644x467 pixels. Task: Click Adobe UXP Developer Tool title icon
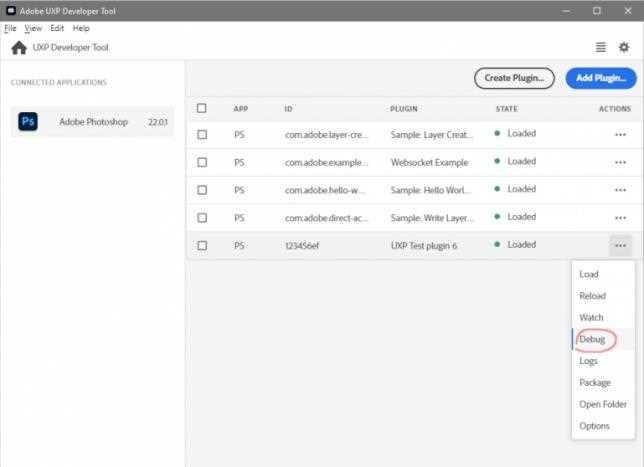(x=11, y=11)
